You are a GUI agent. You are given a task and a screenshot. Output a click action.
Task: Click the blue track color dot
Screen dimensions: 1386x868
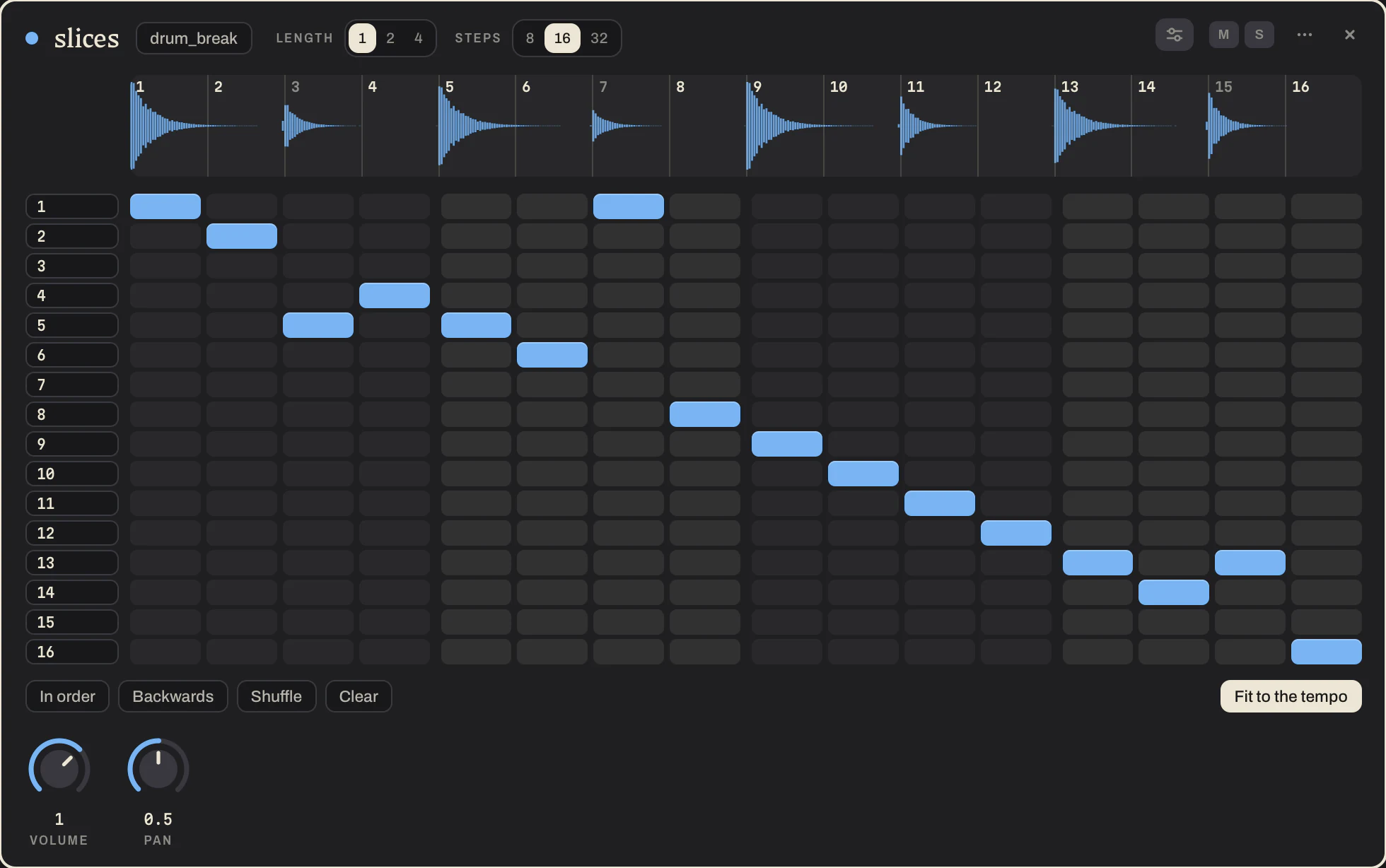tap(32, 38)
